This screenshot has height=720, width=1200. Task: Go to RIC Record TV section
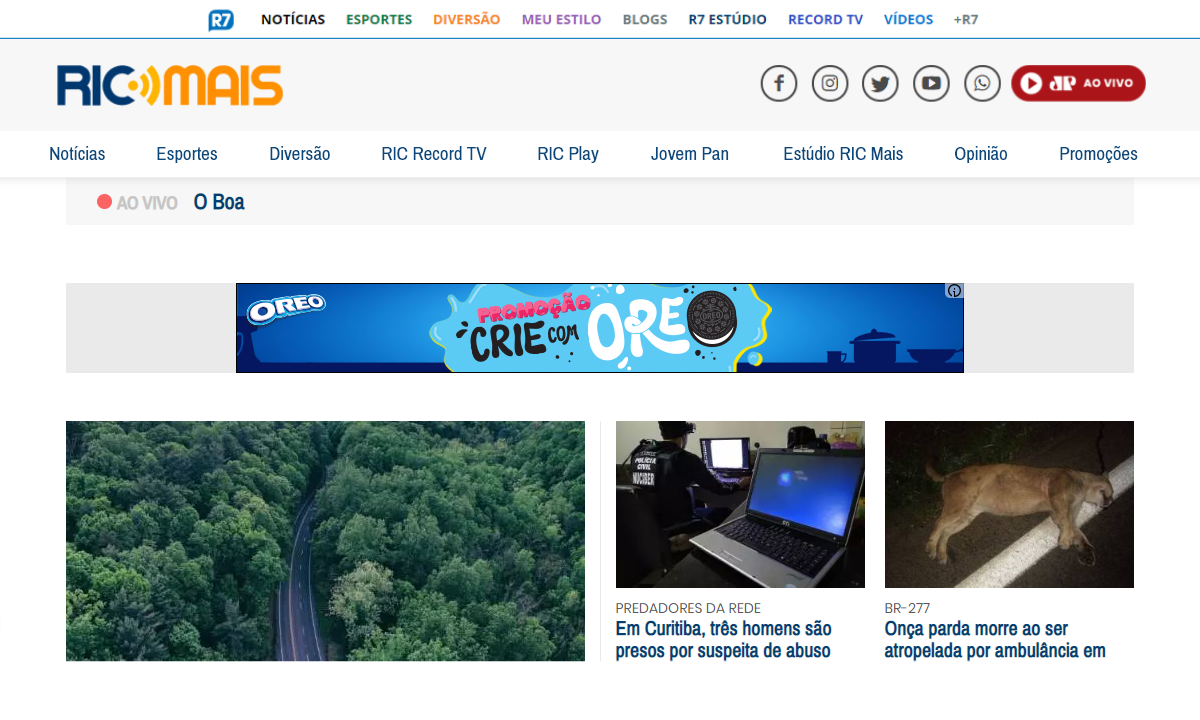(434, 154)
